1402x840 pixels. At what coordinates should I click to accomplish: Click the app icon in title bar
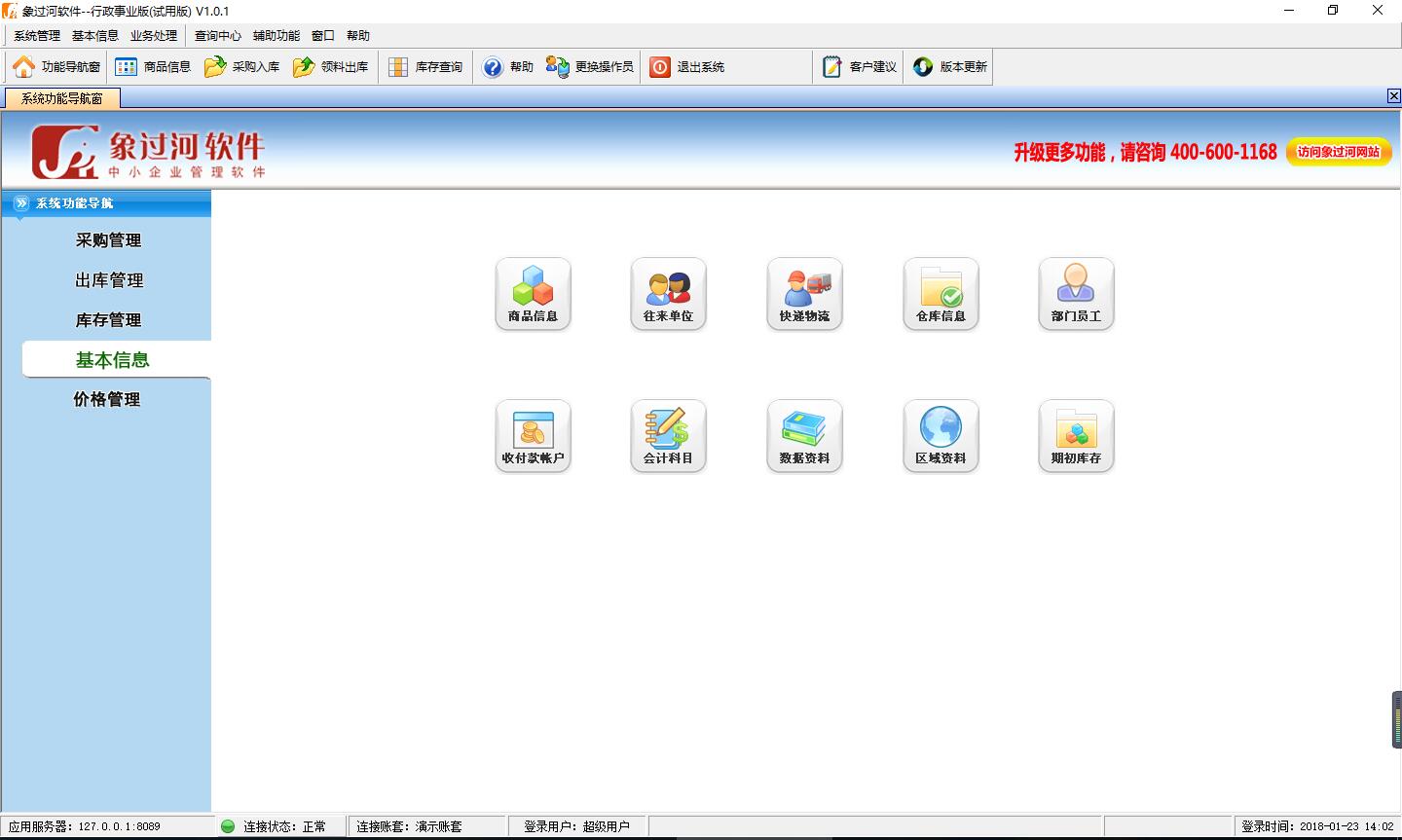[10, 11]
